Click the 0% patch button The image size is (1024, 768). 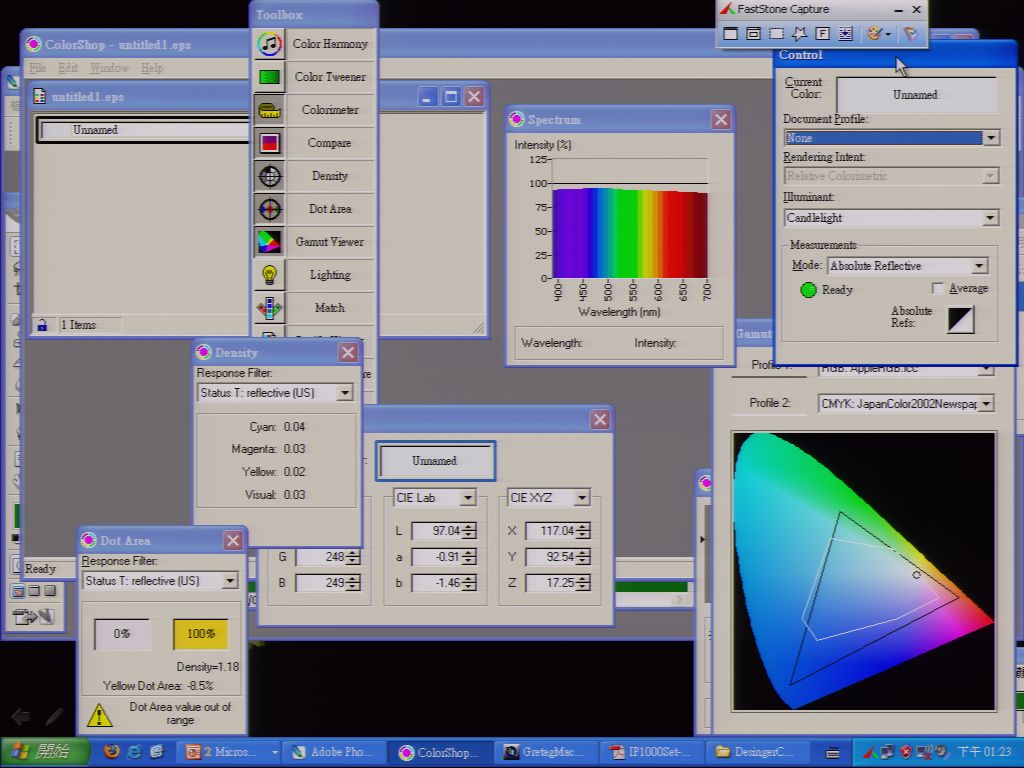pos(122,633)
